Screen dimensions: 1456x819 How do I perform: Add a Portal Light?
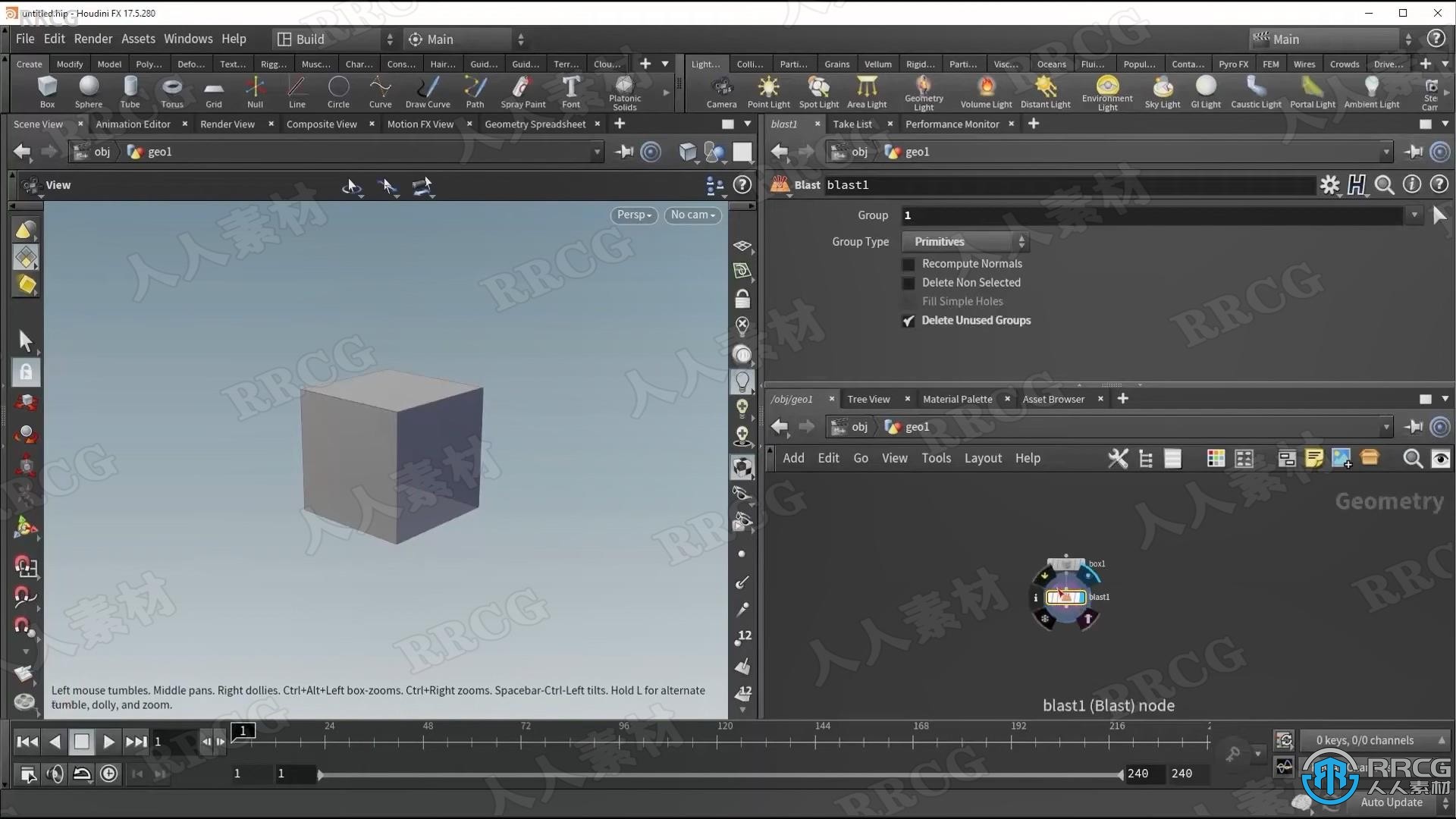(x=1313, y=92)
